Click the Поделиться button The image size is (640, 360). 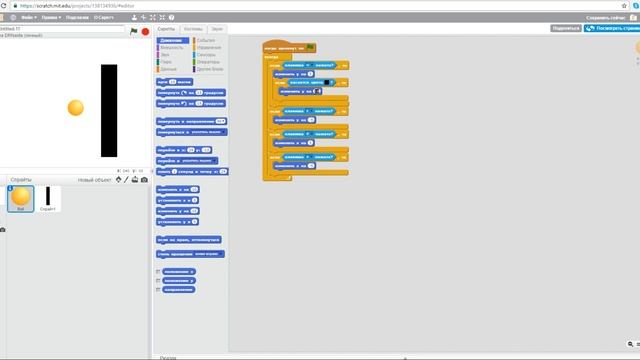pyautogui.click(x=566, y=28)
